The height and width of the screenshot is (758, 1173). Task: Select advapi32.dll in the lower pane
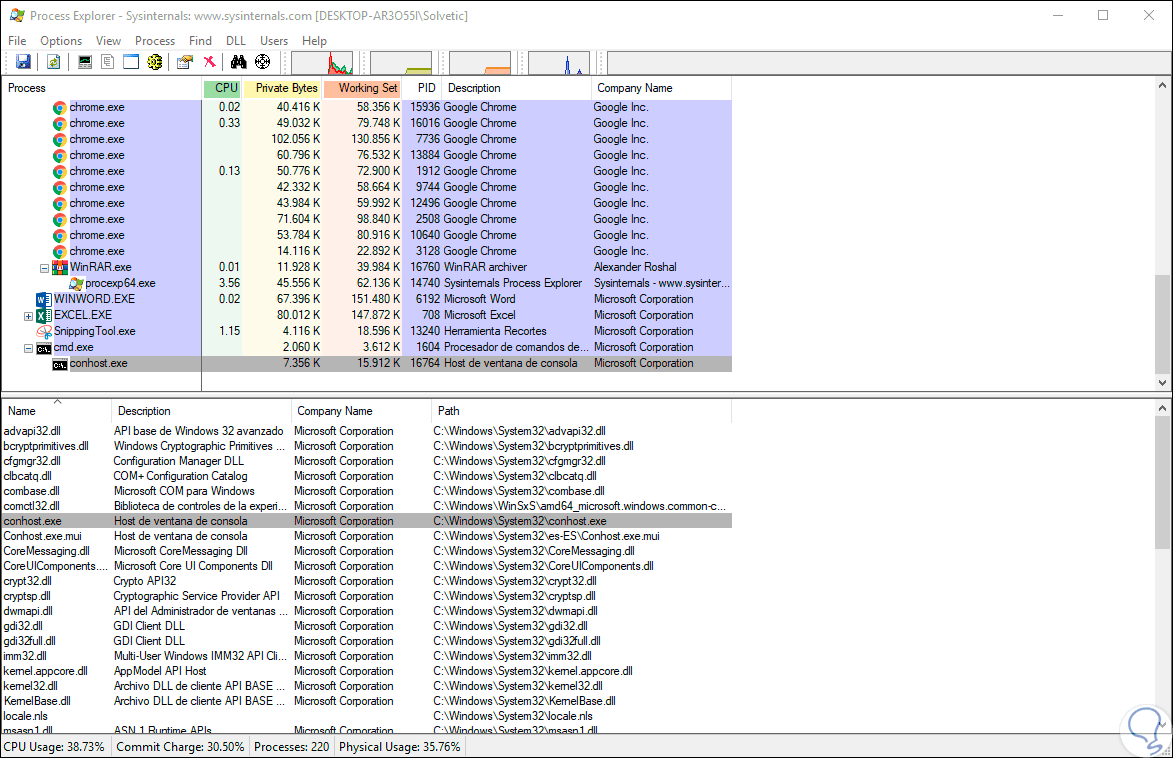[x=32, y=431]
